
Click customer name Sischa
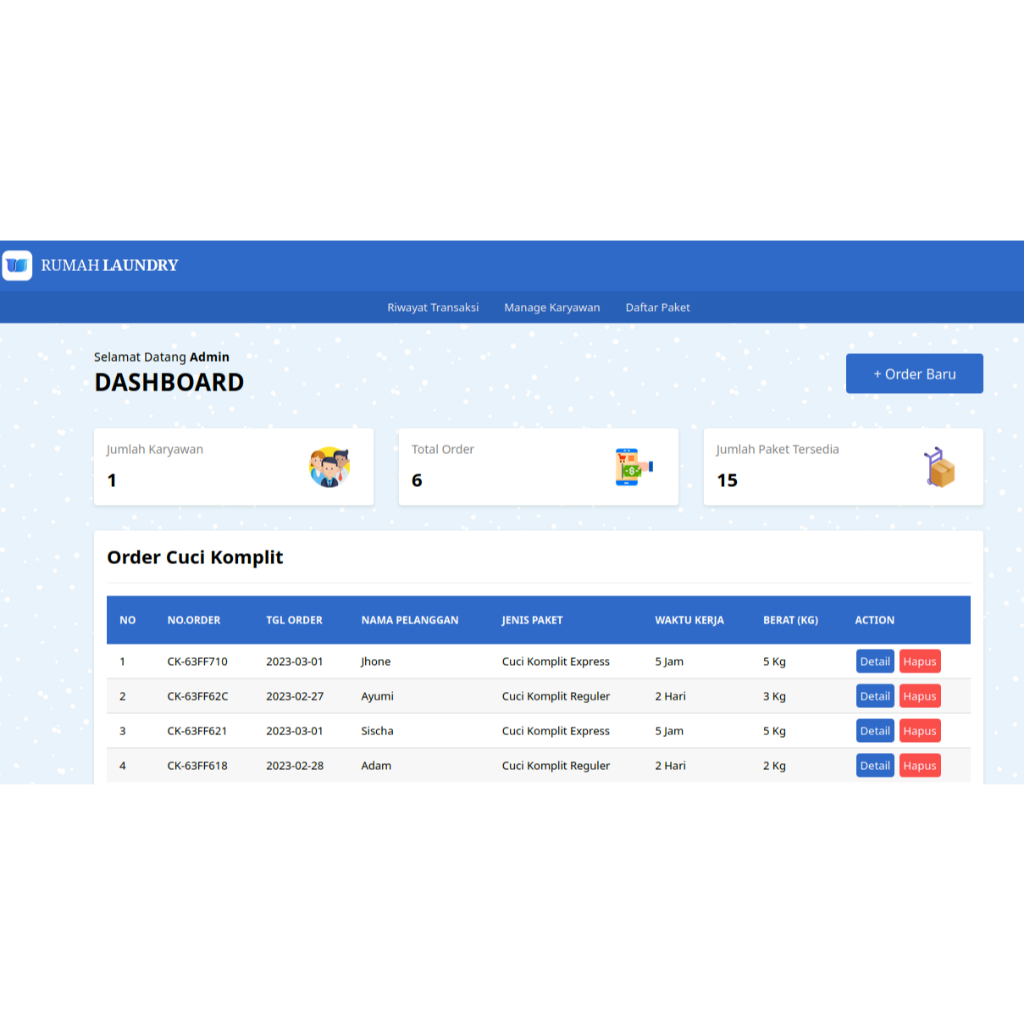point(377,731)
